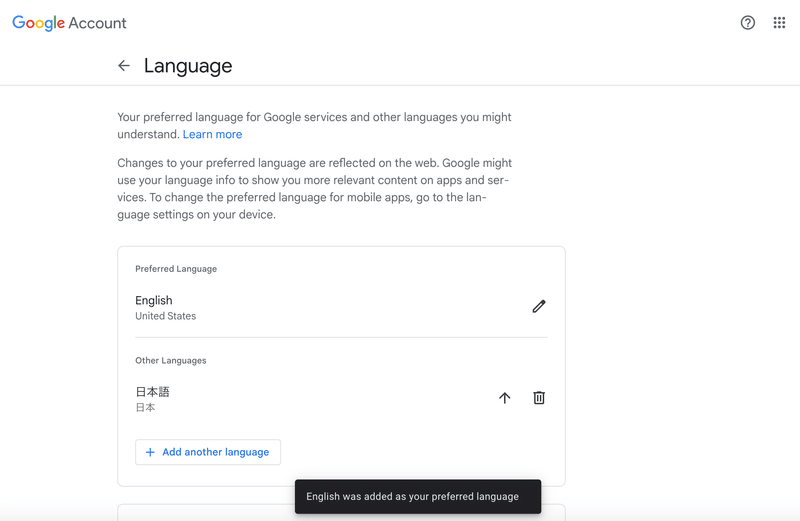The width and height of the screenshot is (800, 521).
Task: Open the Google apps grid
Action: coord(779,22)
